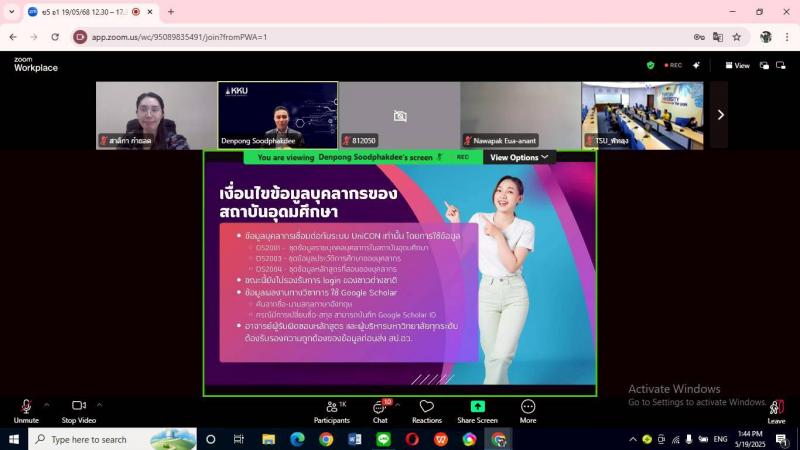Open the Windows Start menu
Screen dimensions: 800x450
click(x=14, y=439)
